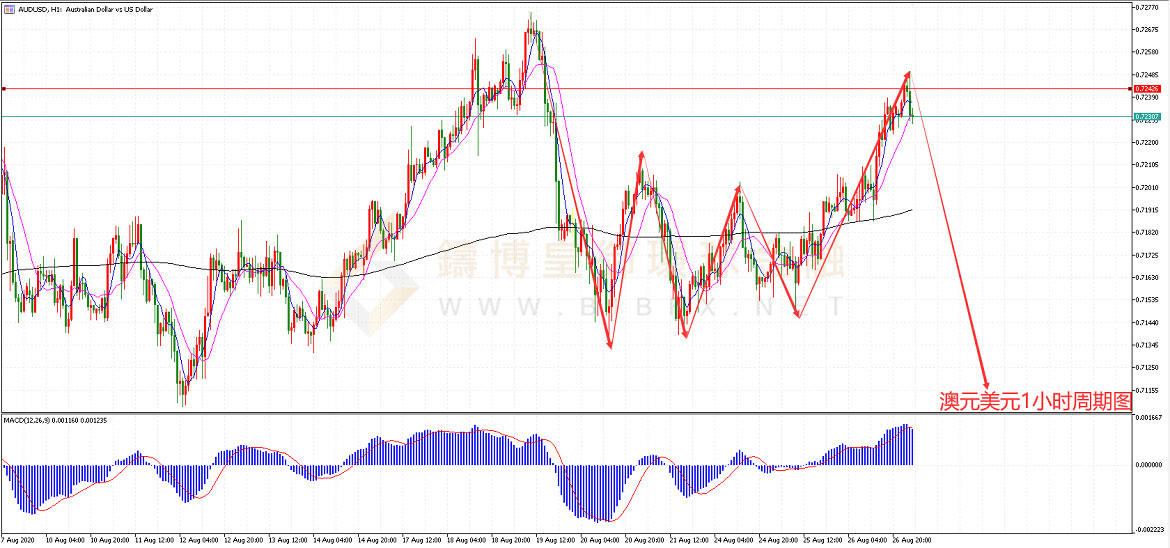Select the green horizontal bid price line

pyautogui.click(x=500, y=117)
